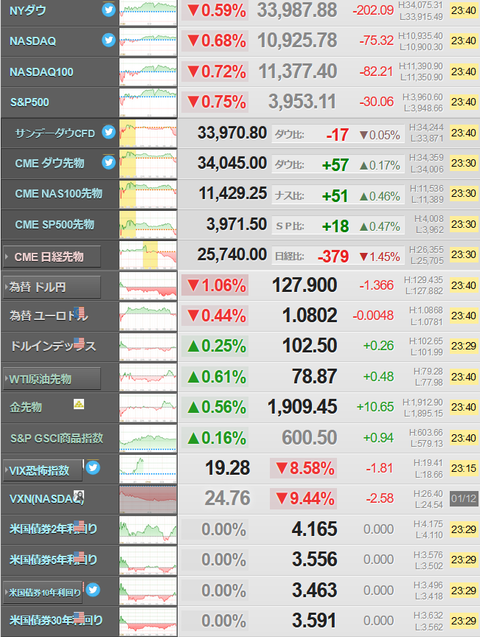The width and height of the screenshot is (480, 637).
Task: Click the ドル円 rate 127.900
Action: coord(305,285)
